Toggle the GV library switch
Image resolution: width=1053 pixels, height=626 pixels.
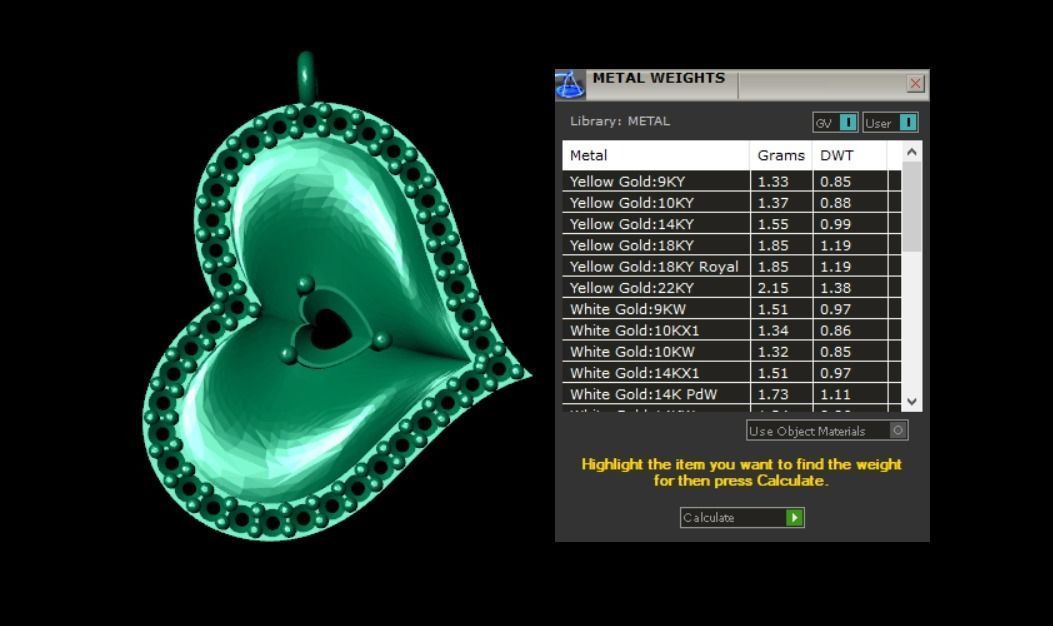tap(835, 123)
